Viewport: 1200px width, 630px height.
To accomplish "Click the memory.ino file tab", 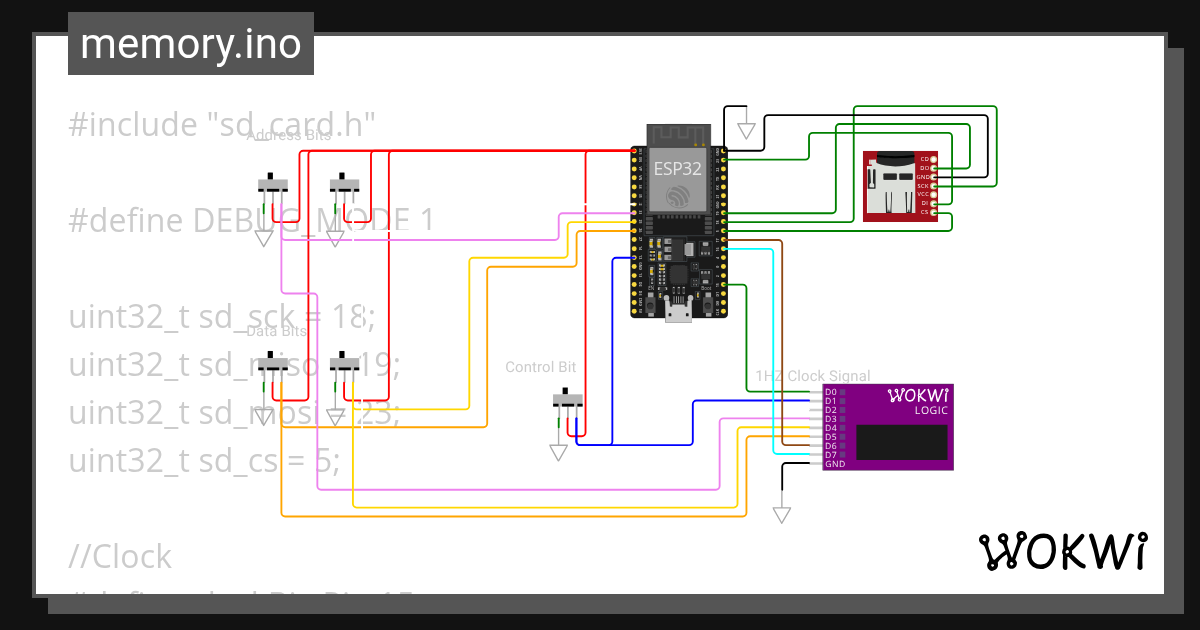I will (x=190, y=43).
